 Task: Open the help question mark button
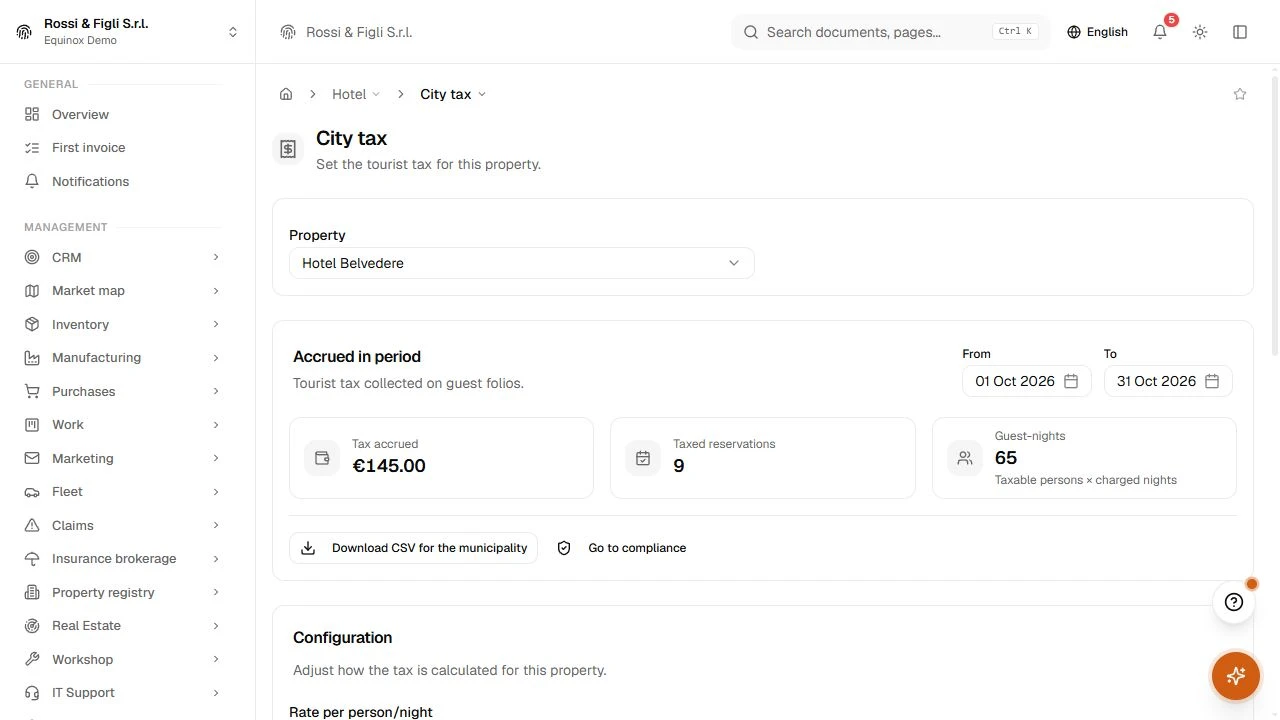pyautogui.click(x=1234, y=602)
